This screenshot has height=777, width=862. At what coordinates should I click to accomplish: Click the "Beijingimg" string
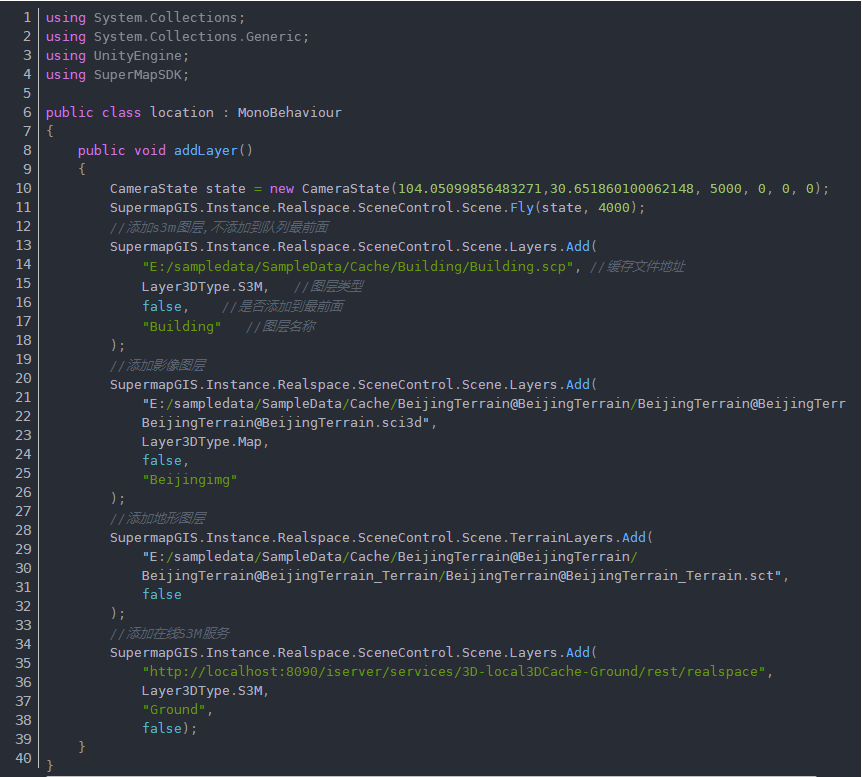click(190, 480)
